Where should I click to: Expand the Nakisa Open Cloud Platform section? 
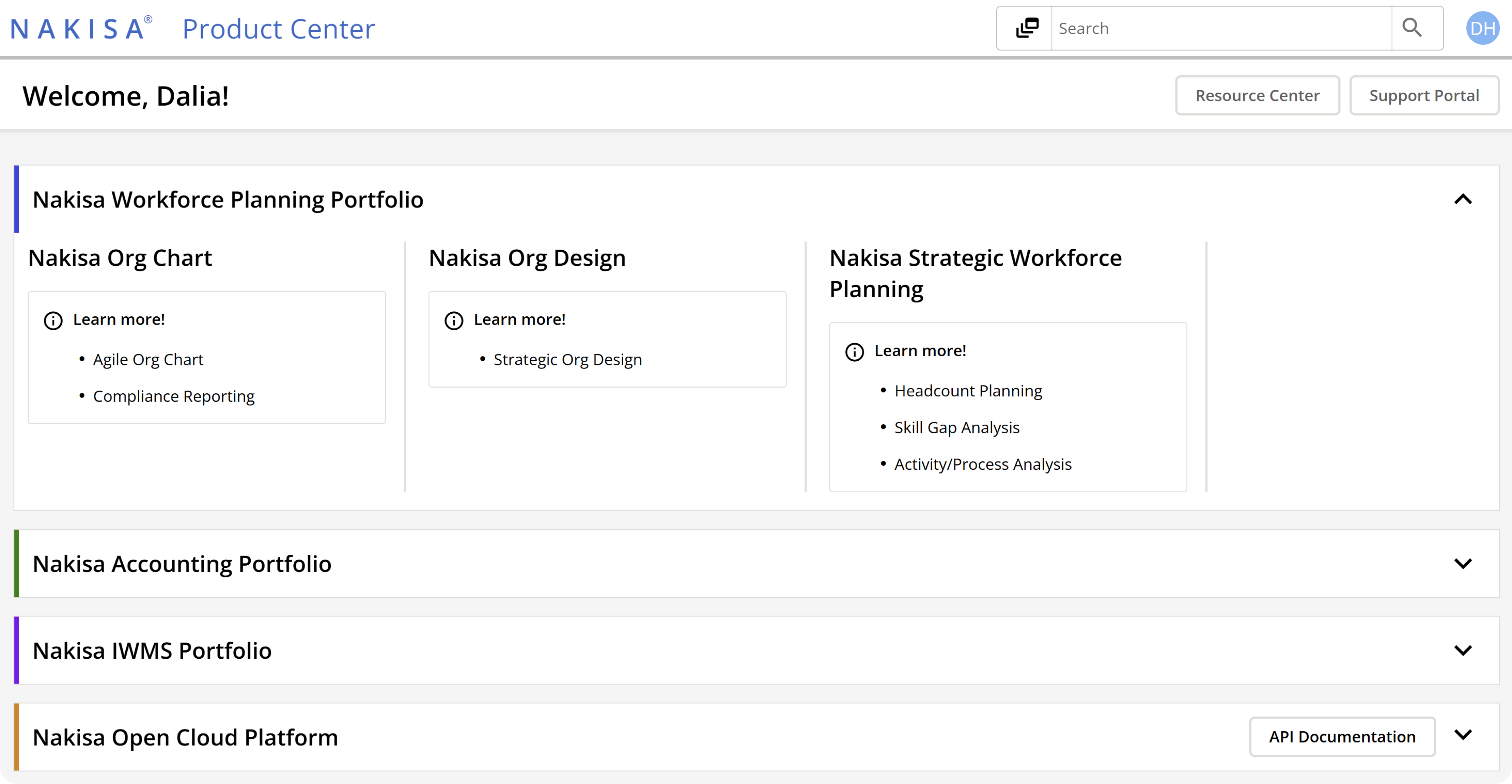click(x=1463, y=734)
